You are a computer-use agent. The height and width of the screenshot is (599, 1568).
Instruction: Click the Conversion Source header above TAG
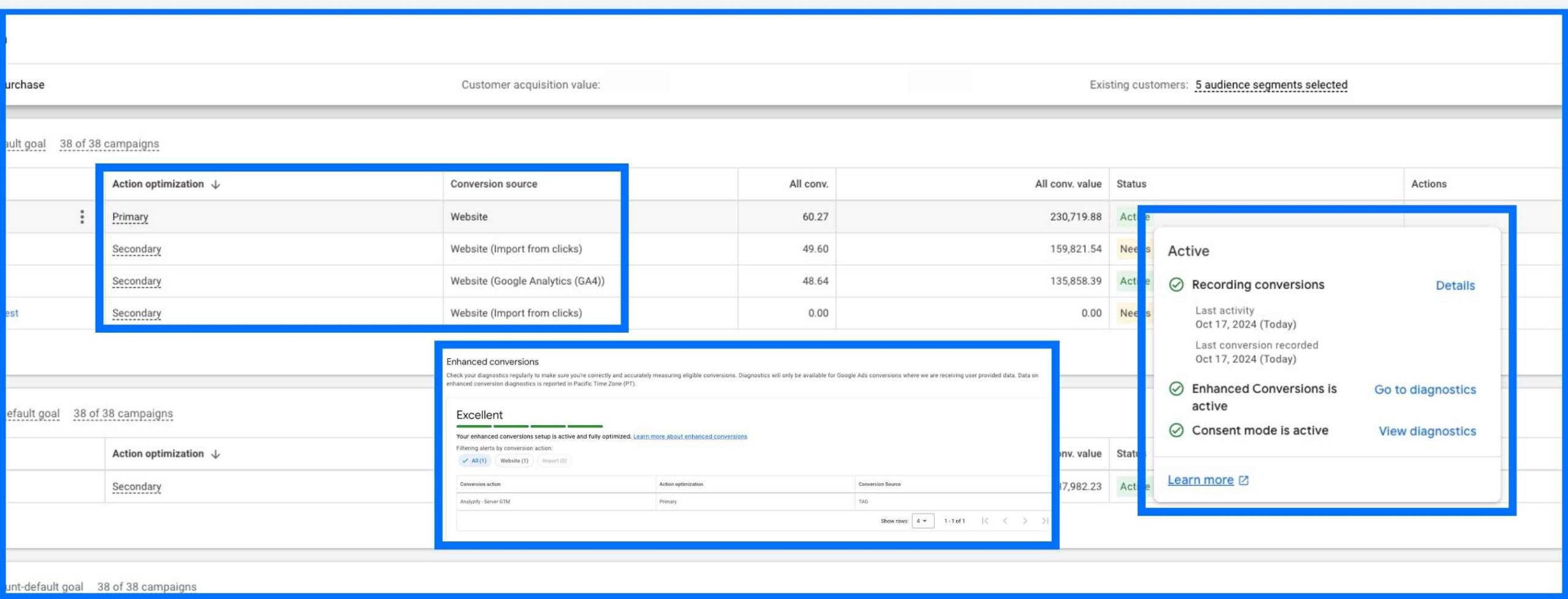(880, 484)
